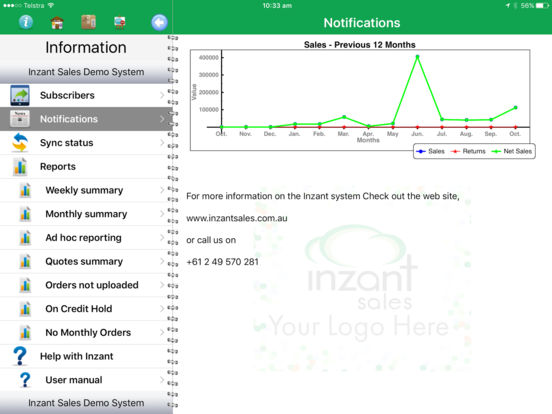
Task: Tap the Quotes summary chart icon
Action: [25, 261]
